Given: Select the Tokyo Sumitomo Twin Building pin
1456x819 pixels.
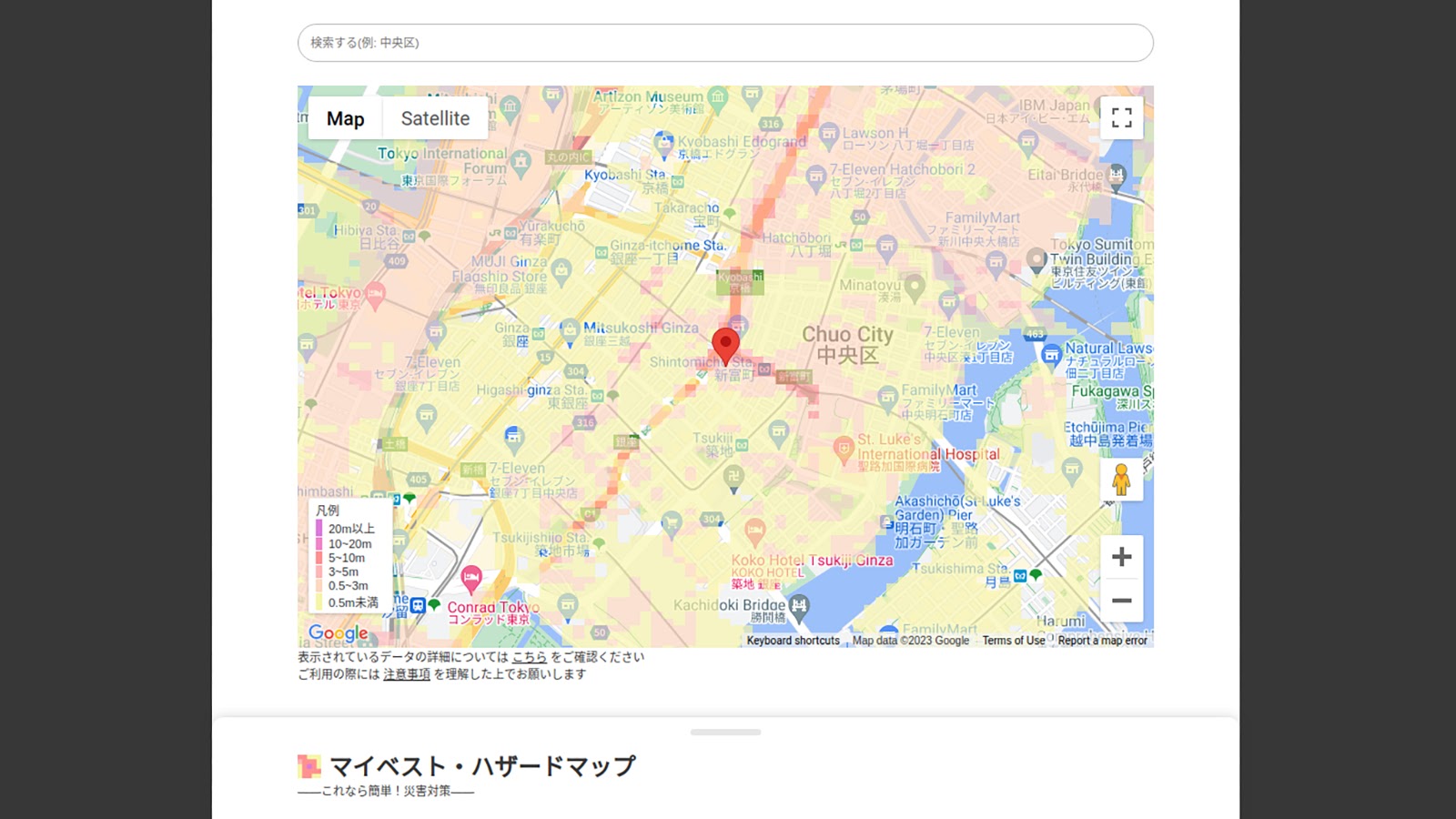Looking at the screenshot, I should [1036, 259].
